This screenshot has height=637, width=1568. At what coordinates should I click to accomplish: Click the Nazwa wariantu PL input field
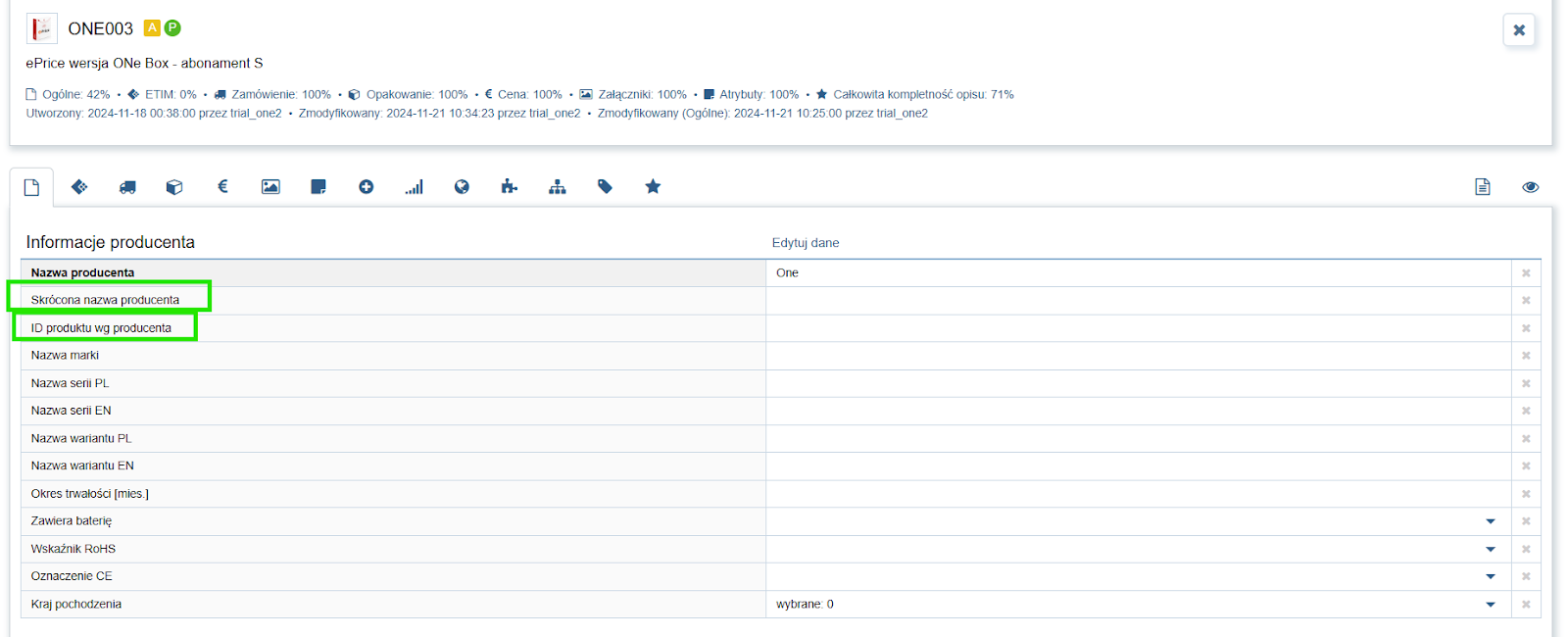1139,439
